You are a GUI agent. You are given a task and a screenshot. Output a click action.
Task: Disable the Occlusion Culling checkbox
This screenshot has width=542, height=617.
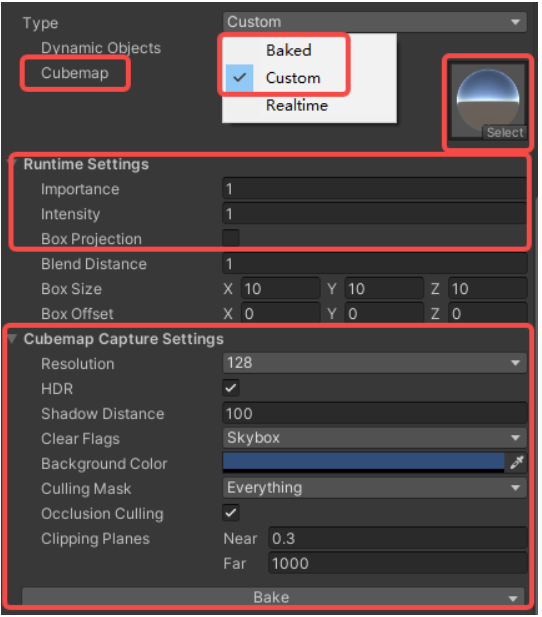tap(231, 513)
